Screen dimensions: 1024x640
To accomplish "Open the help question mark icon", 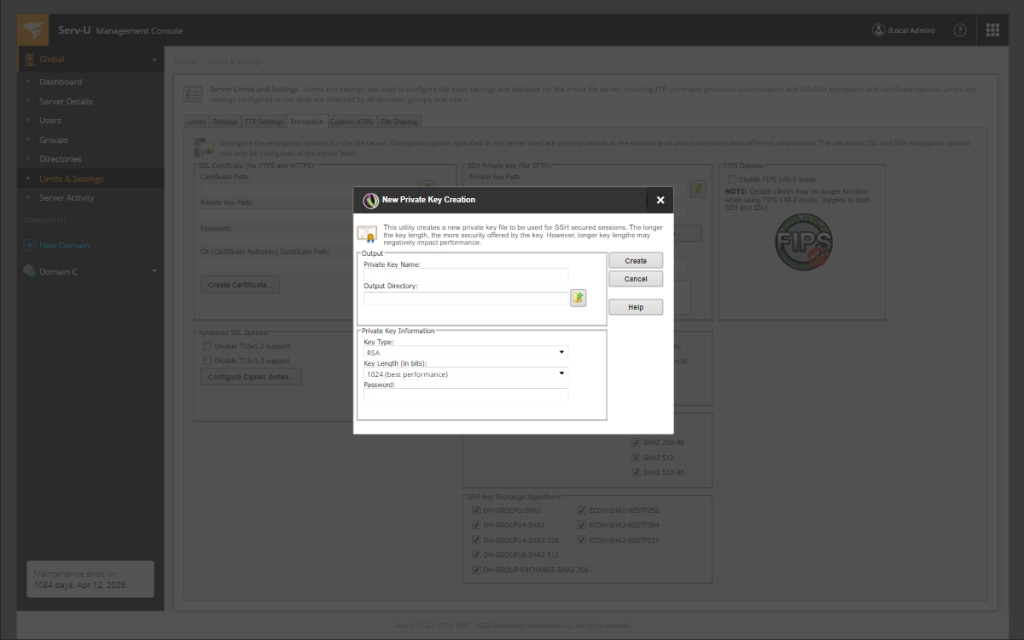I will pyautogui.click(x=958, y=29).
